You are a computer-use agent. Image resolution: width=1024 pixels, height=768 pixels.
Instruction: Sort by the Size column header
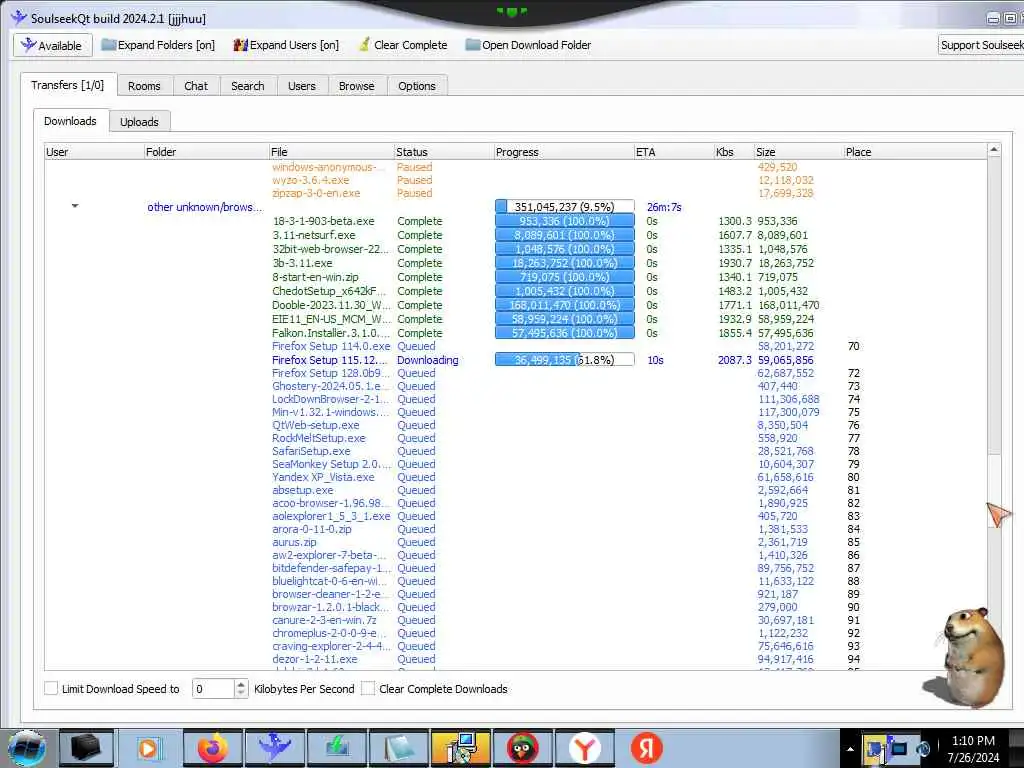799,152
